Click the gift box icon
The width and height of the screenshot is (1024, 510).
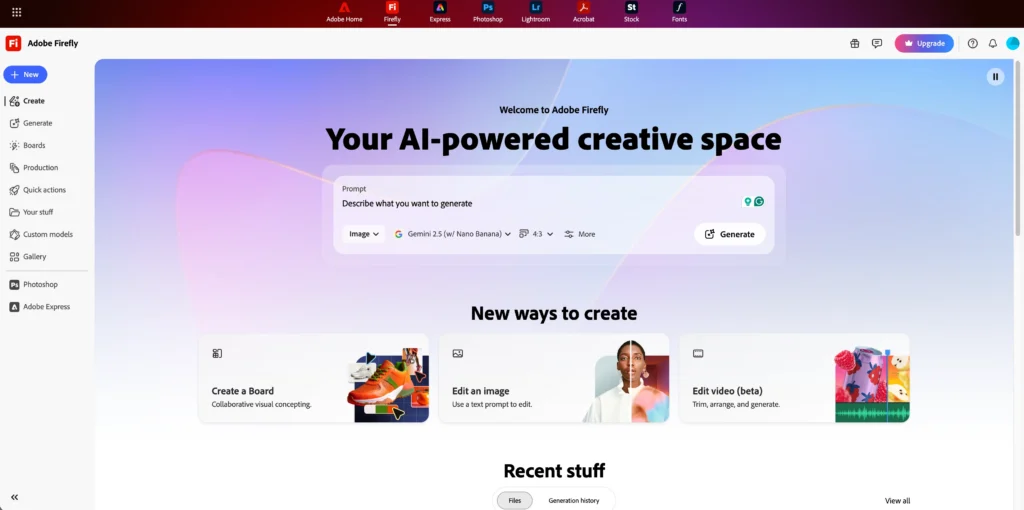point(854,43)
